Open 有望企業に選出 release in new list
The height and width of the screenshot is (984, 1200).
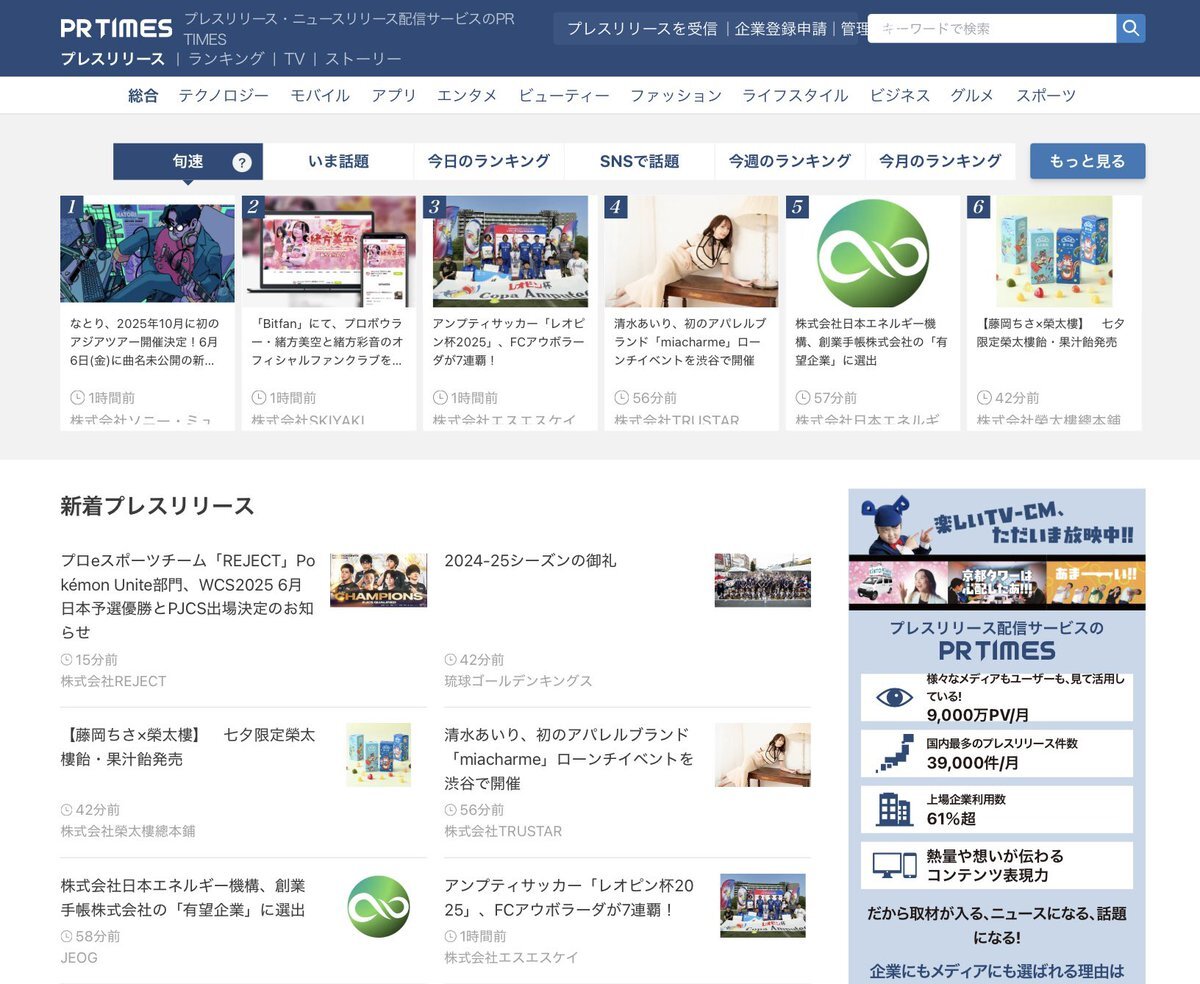pos(183,898)
